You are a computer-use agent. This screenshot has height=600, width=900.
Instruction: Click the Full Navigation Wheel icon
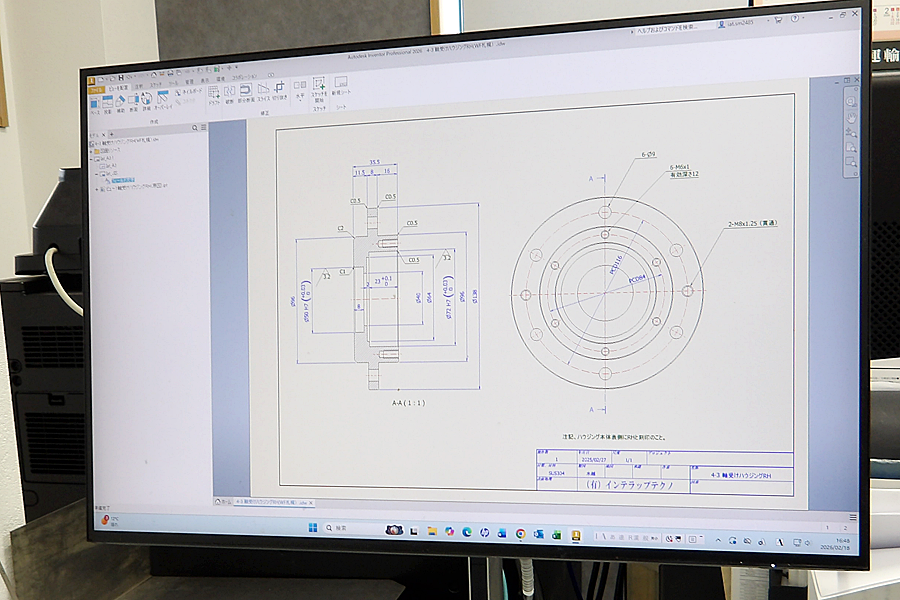[x=851, y=101]
